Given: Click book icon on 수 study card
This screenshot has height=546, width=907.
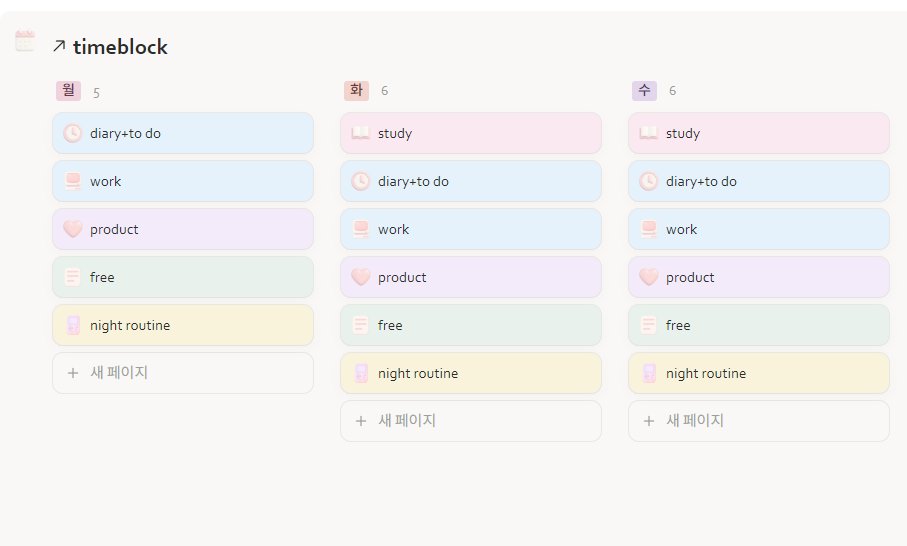Looking at the screenshot, I should click(x=648, y=133).
